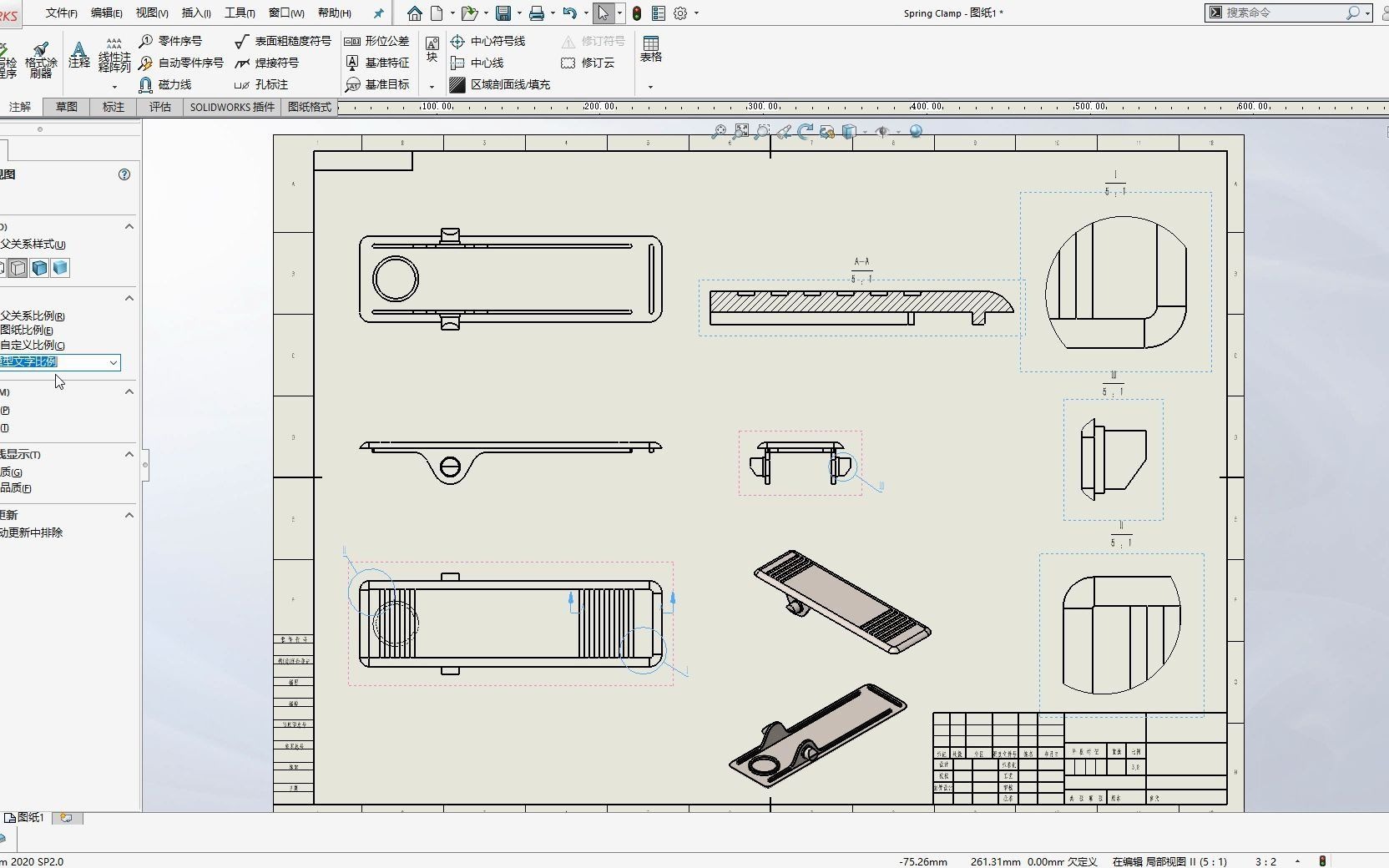Apply 区域剖面线/填充 area hatch fill

(500, 84)
